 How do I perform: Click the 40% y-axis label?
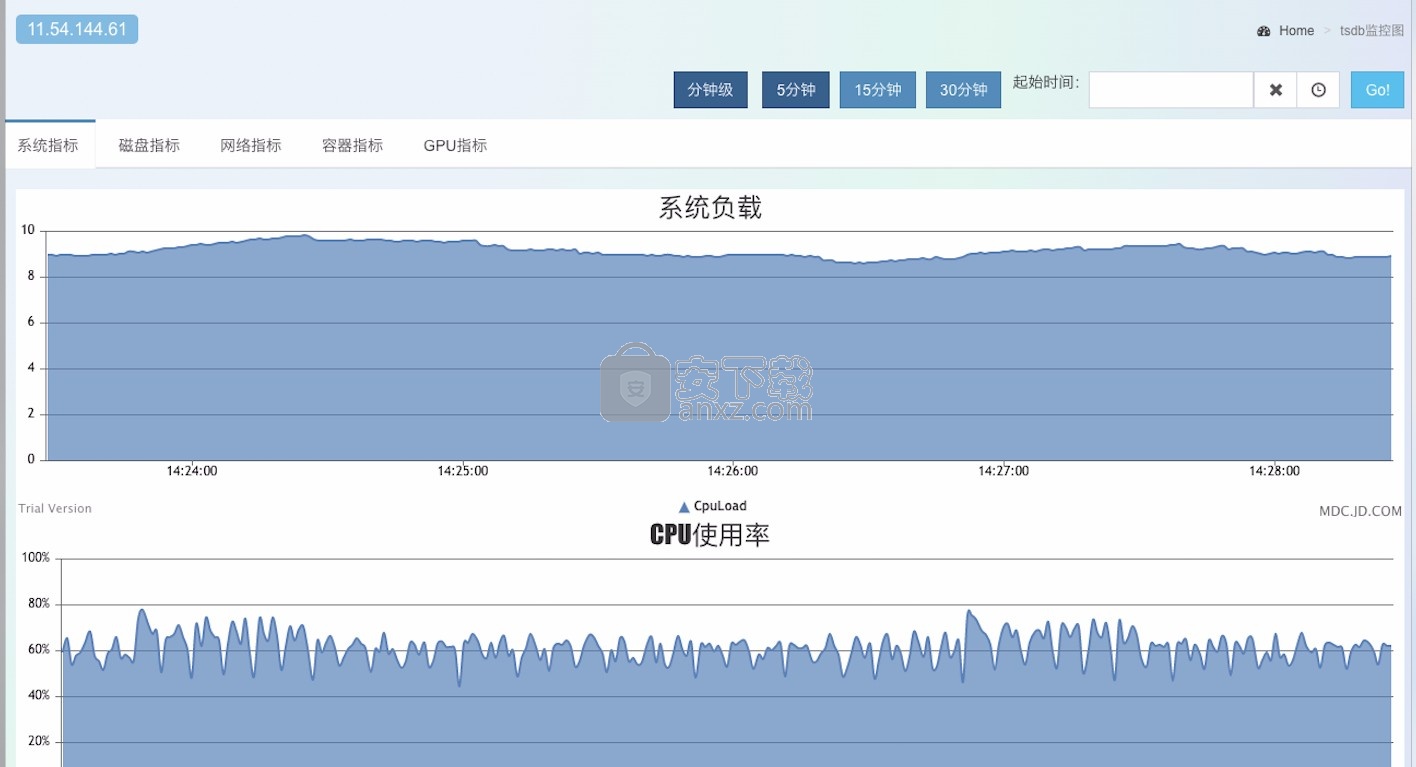(x=39, y=695)
